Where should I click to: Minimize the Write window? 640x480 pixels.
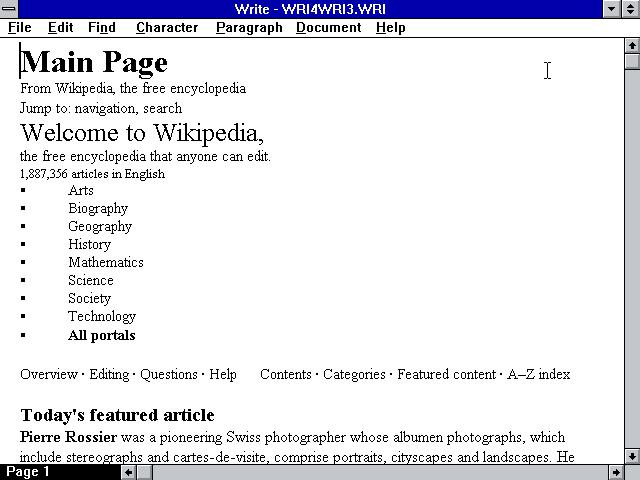pos(612,9)
